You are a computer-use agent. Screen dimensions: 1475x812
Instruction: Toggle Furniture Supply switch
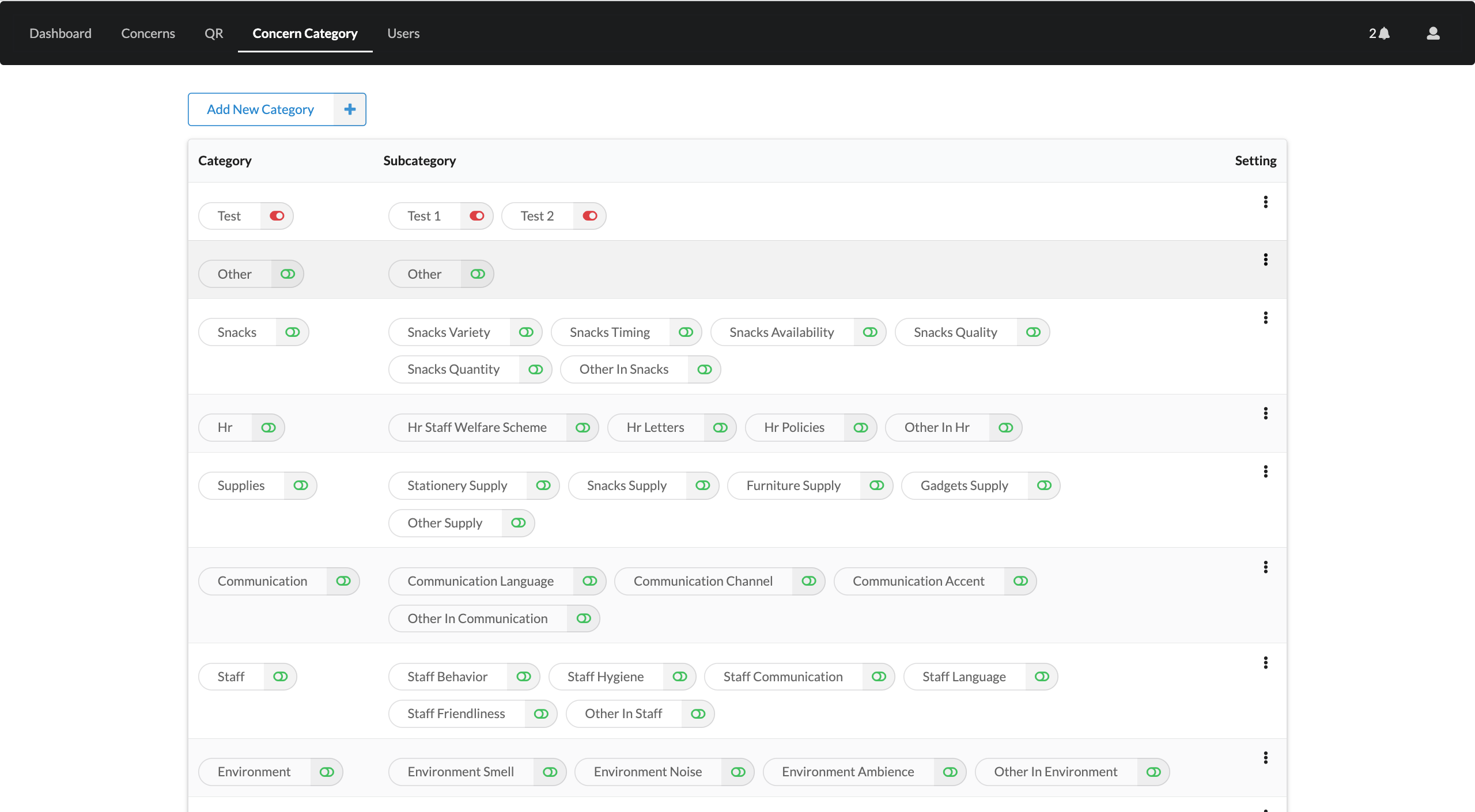click(877, 485)
